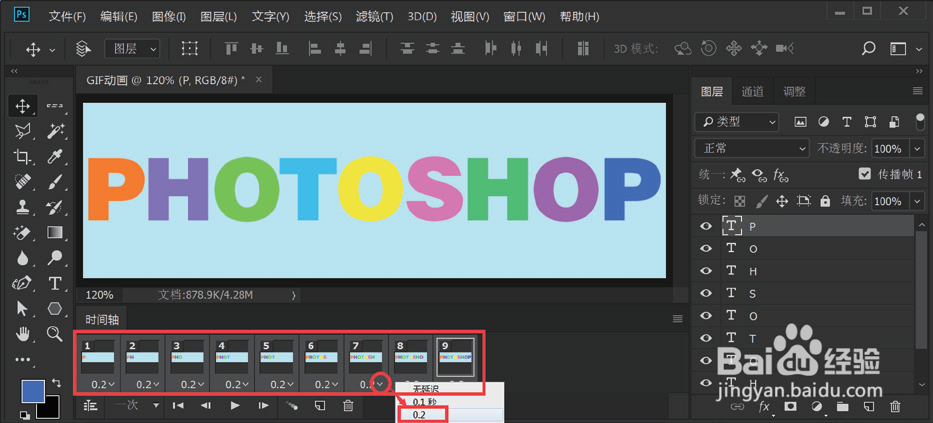Screen dimensions: 933x423
Task: Click the layer style fx icon at panel bottom
Action: pos(765,407)
